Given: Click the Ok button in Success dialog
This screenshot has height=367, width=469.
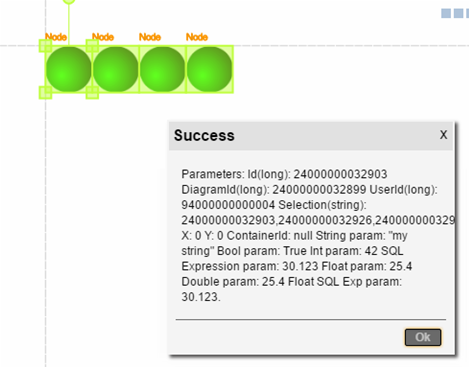Looking at the screenshot, I should point(423,337).
